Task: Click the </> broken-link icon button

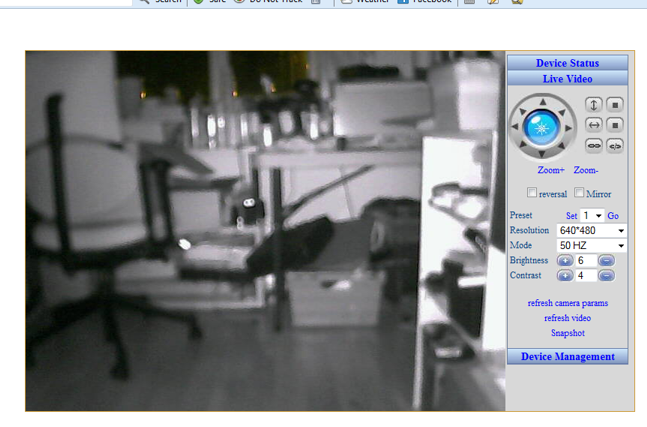Action: (615, 146)
